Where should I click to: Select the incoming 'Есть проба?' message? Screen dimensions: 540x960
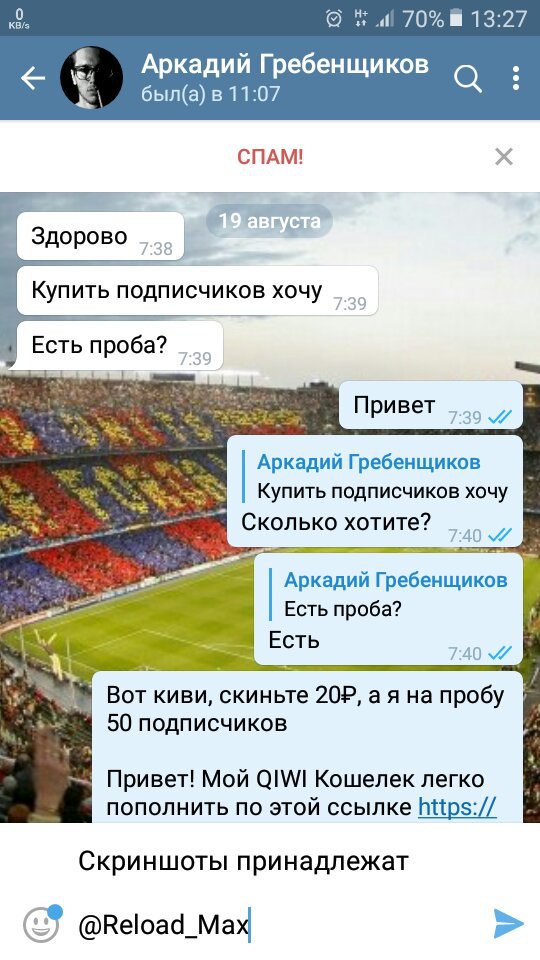(x=119, y=347)
